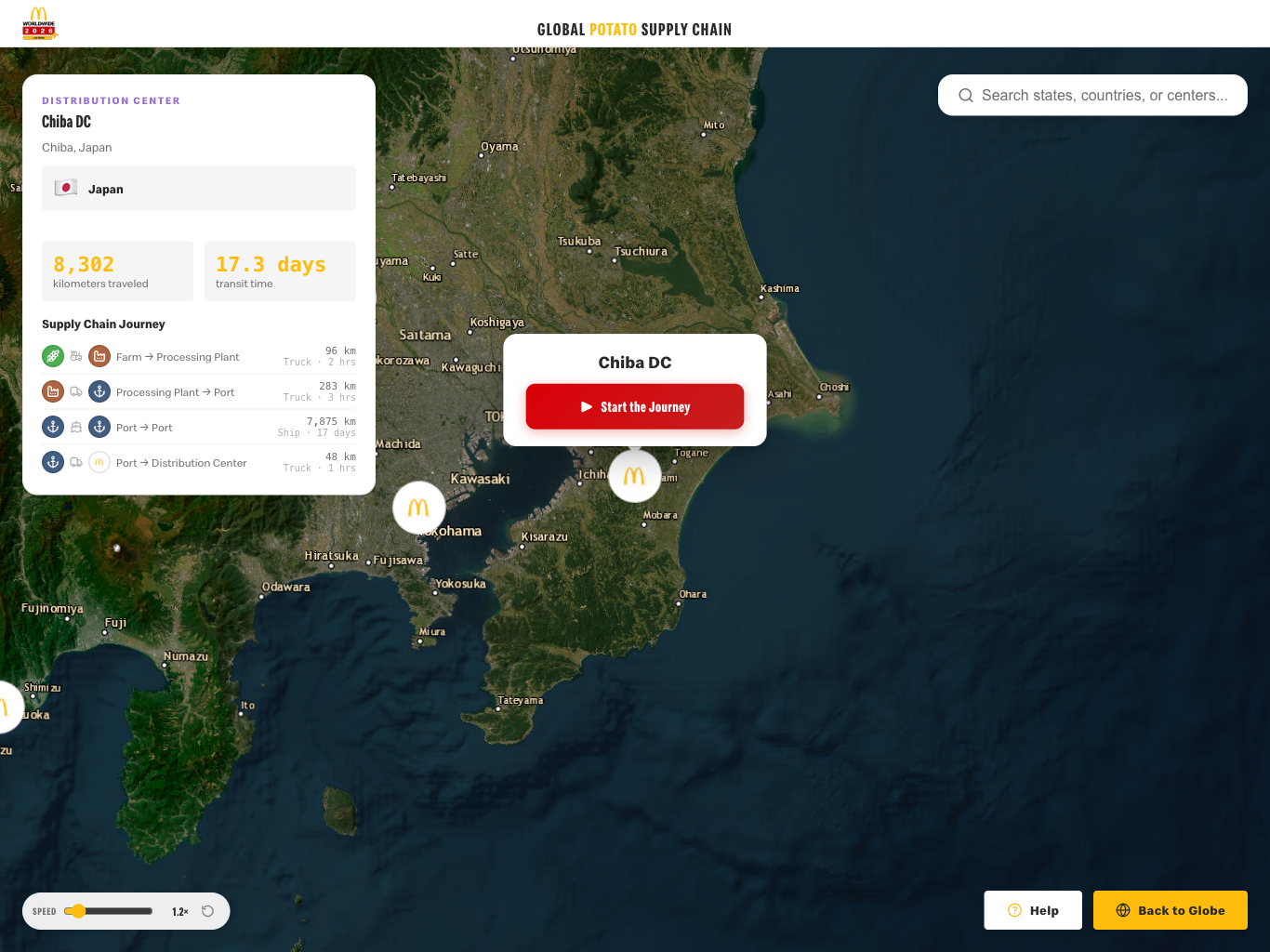Click the 8,302 kilometers traveled stat card

click(x=117, y=271)
